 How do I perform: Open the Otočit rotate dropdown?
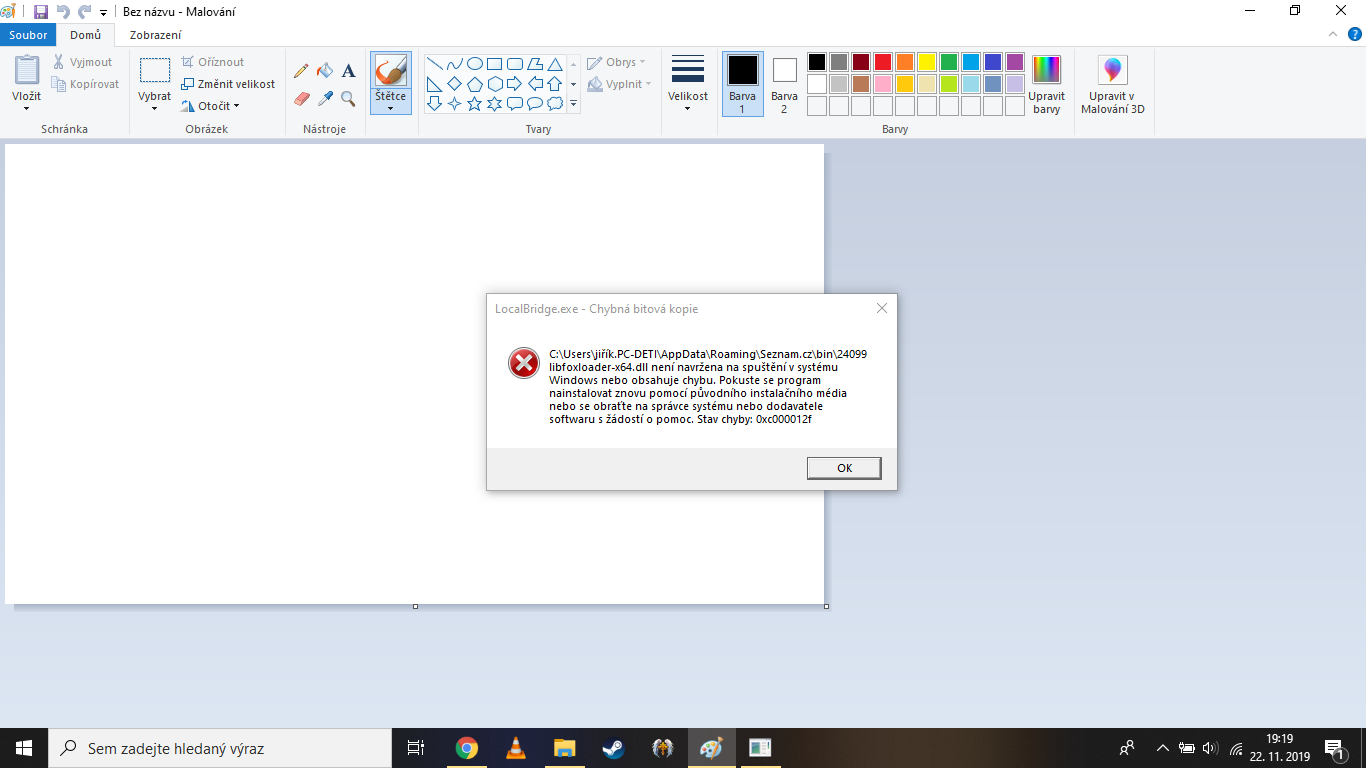(211, 106)
